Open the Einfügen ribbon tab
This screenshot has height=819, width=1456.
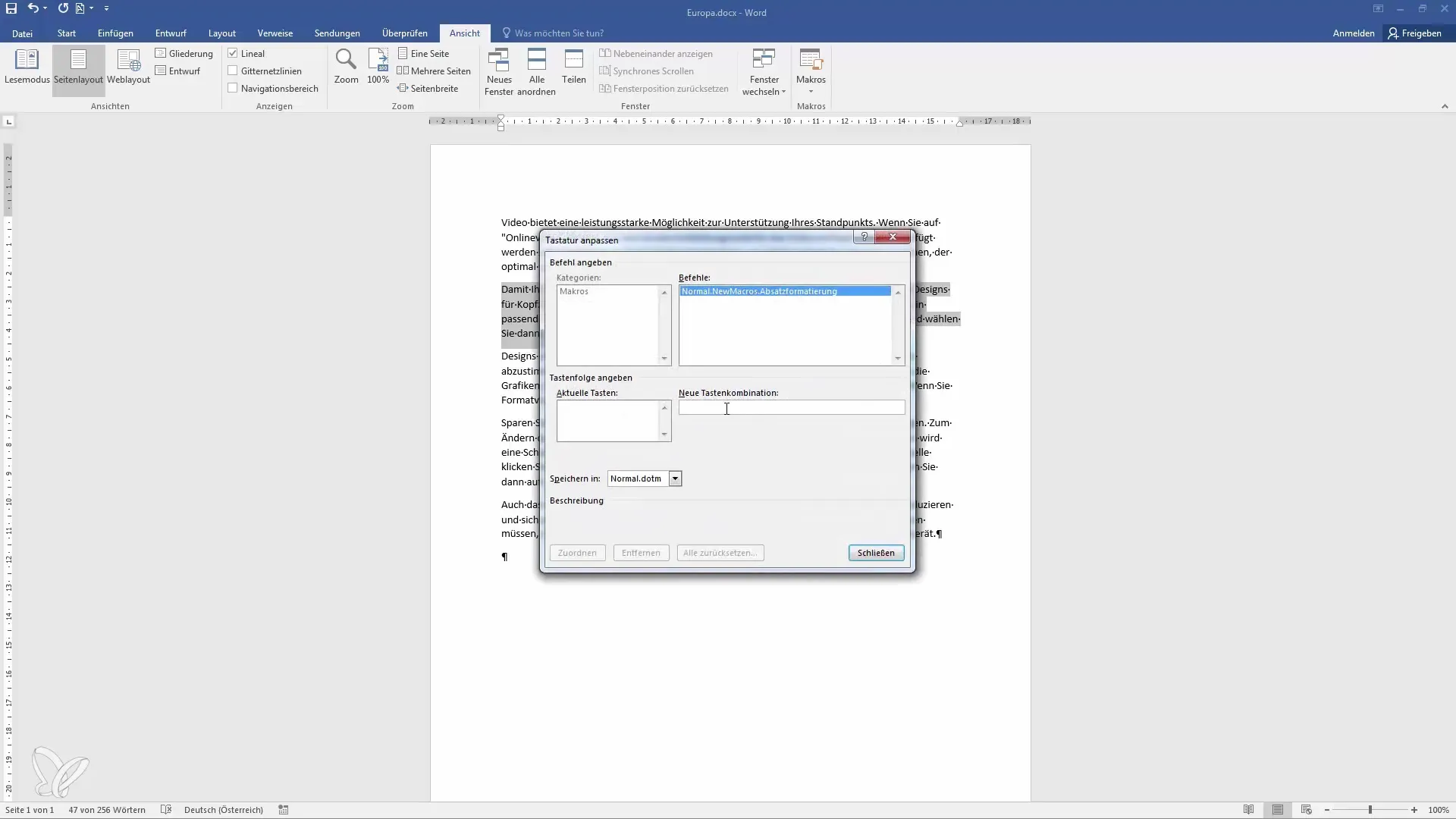click(x=115, y=33)
